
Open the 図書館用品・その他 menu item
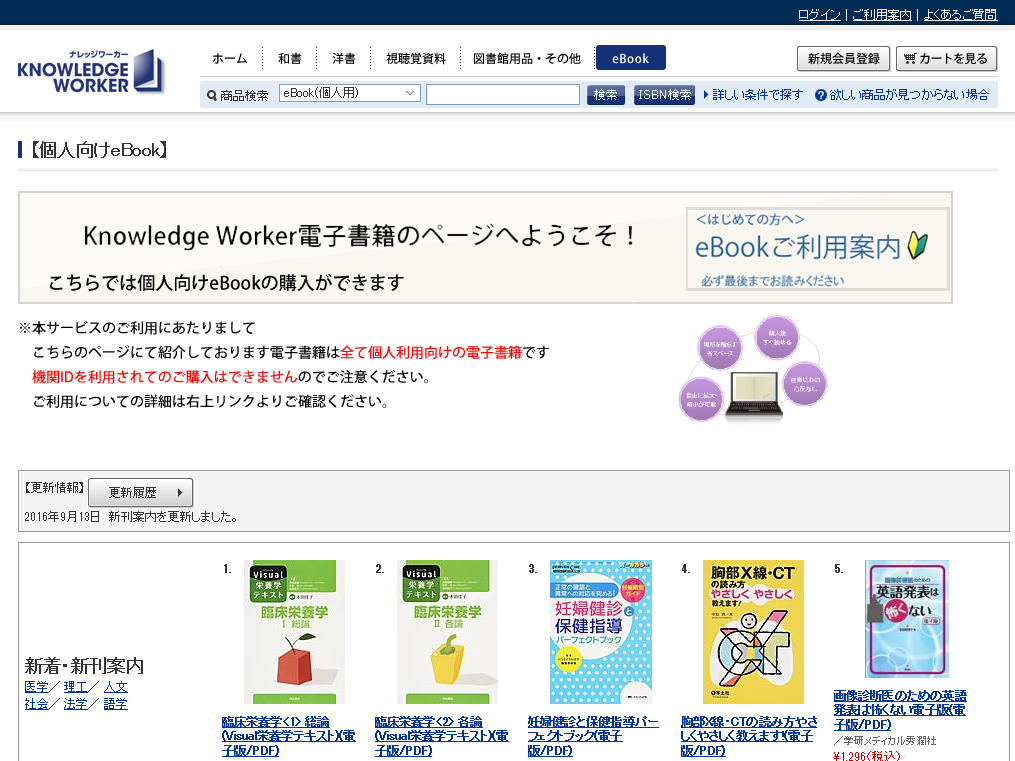pos(527,58)
